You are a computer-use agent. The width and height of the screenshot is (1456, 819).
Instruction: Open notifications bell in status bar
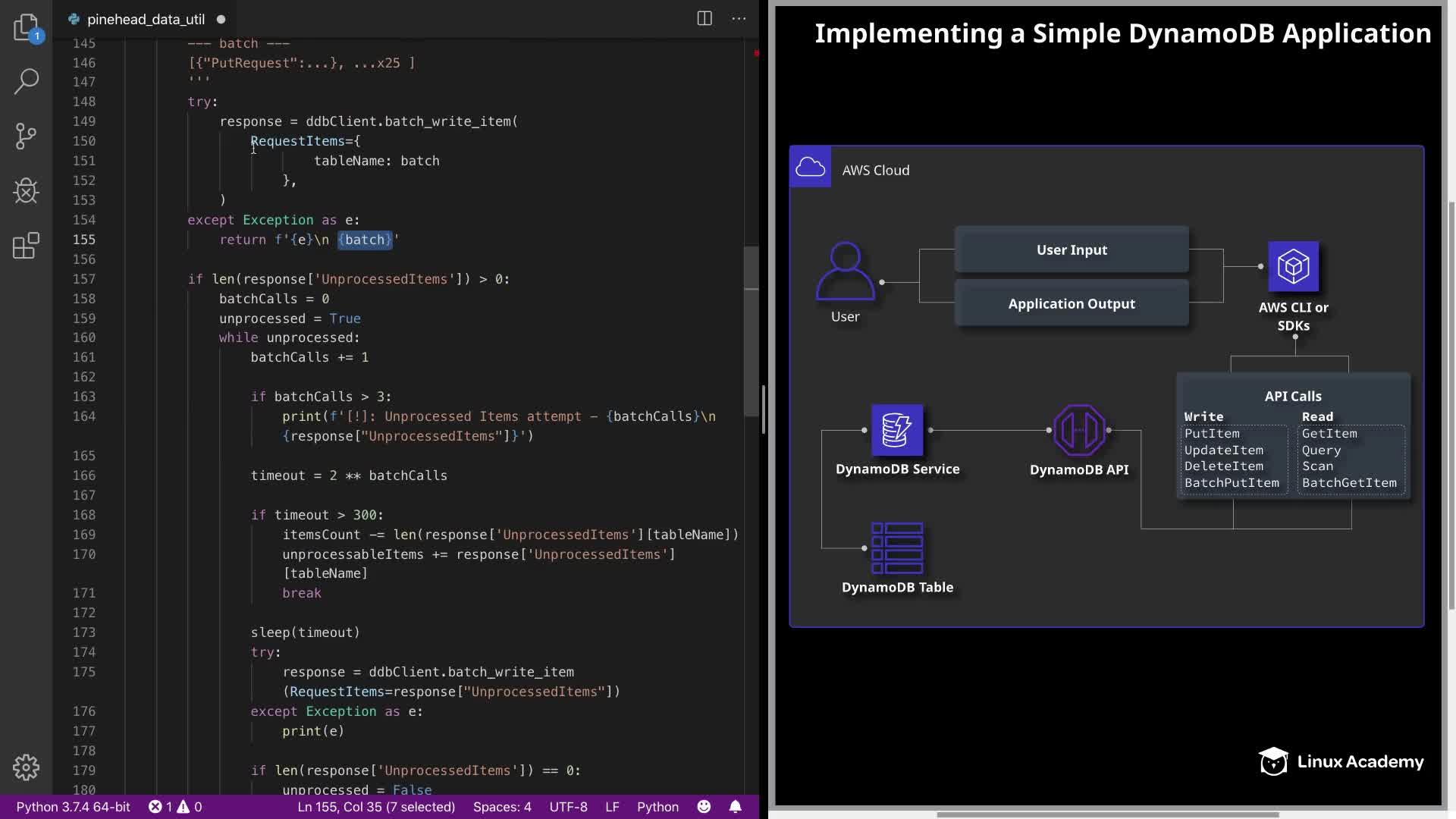(736, 807)
